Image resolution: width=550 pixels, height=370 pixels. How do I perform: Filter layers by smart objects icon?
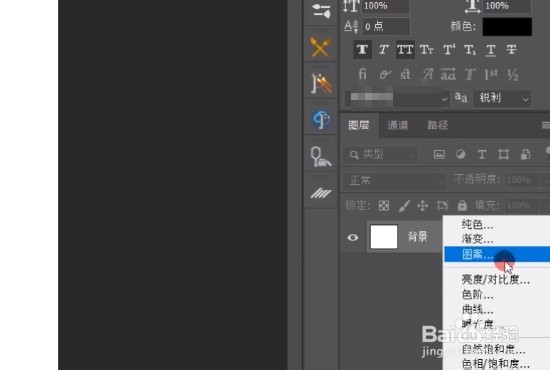525,154
